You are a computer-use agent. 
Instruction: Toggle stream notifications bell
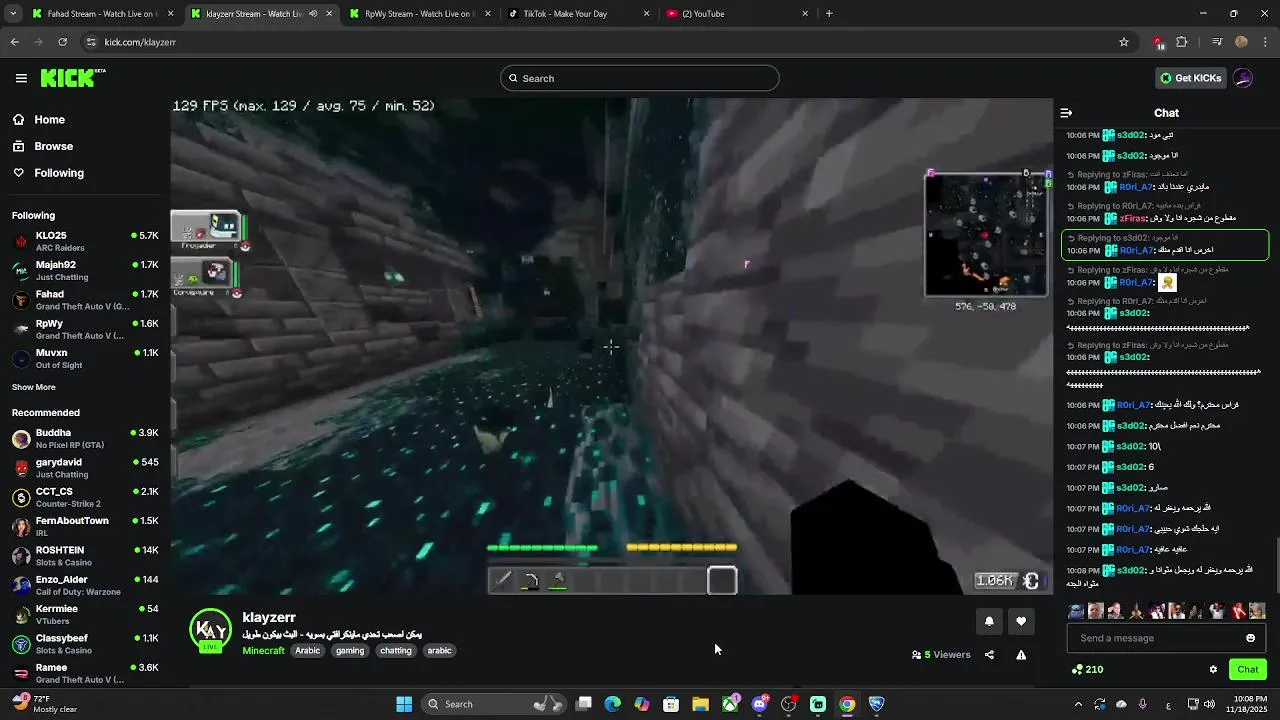click(989, 621)
